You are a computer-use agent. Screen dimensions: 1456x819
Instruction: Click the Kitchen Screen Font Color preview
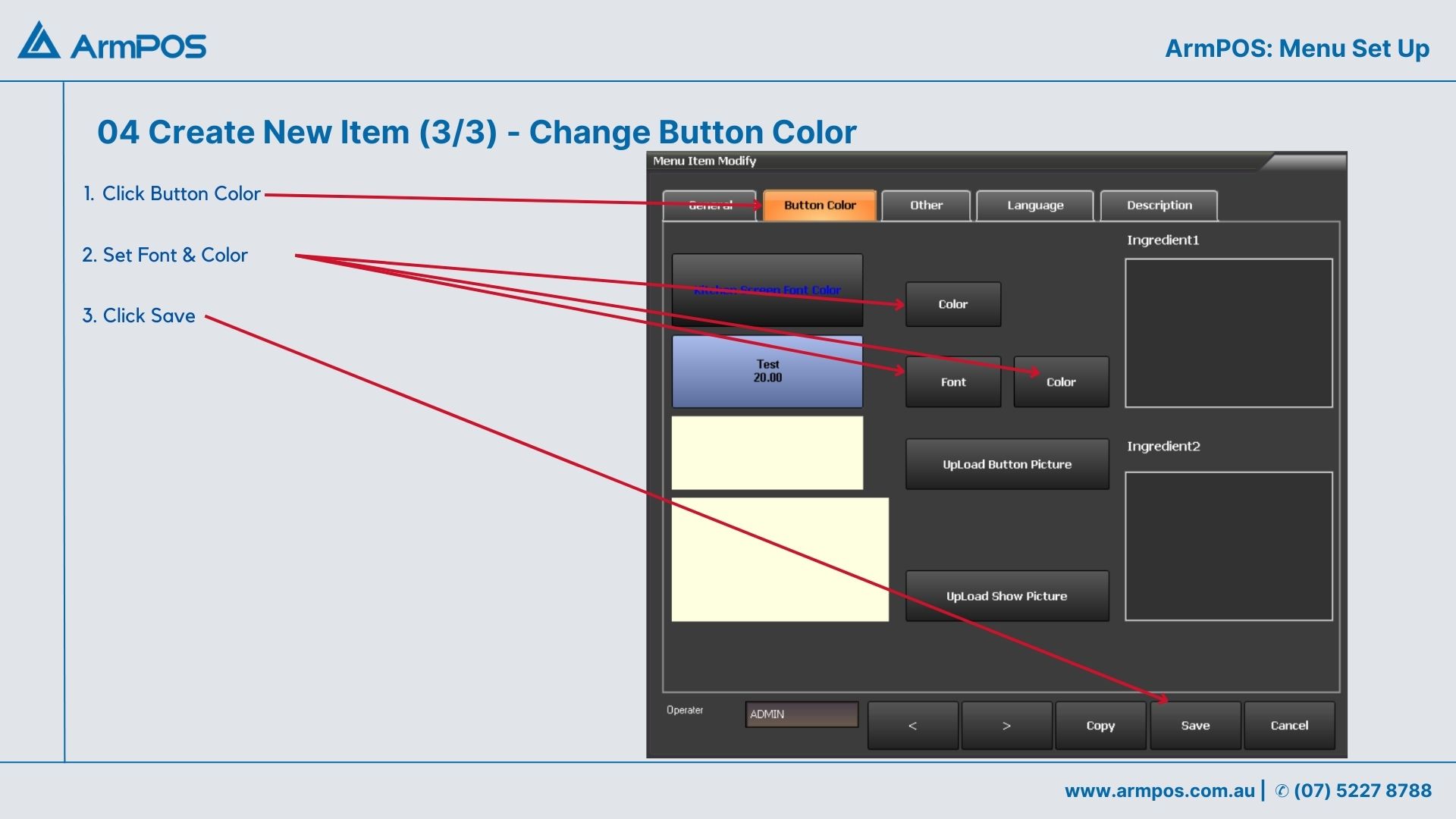767,290
